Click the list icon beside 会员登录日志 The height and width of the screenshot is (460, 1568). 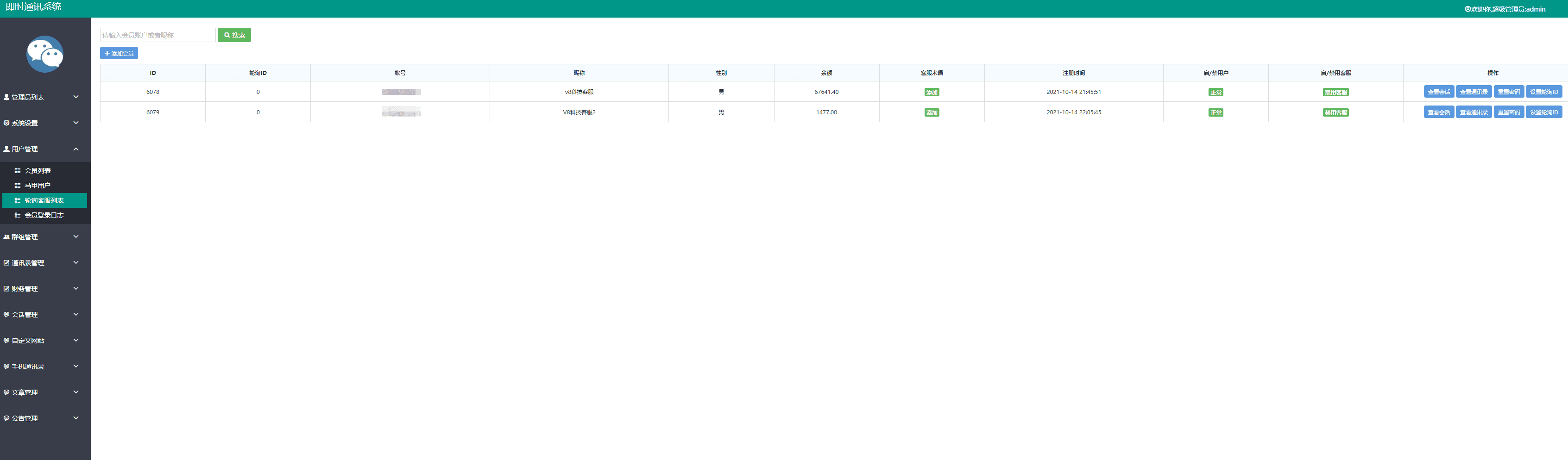18,215
